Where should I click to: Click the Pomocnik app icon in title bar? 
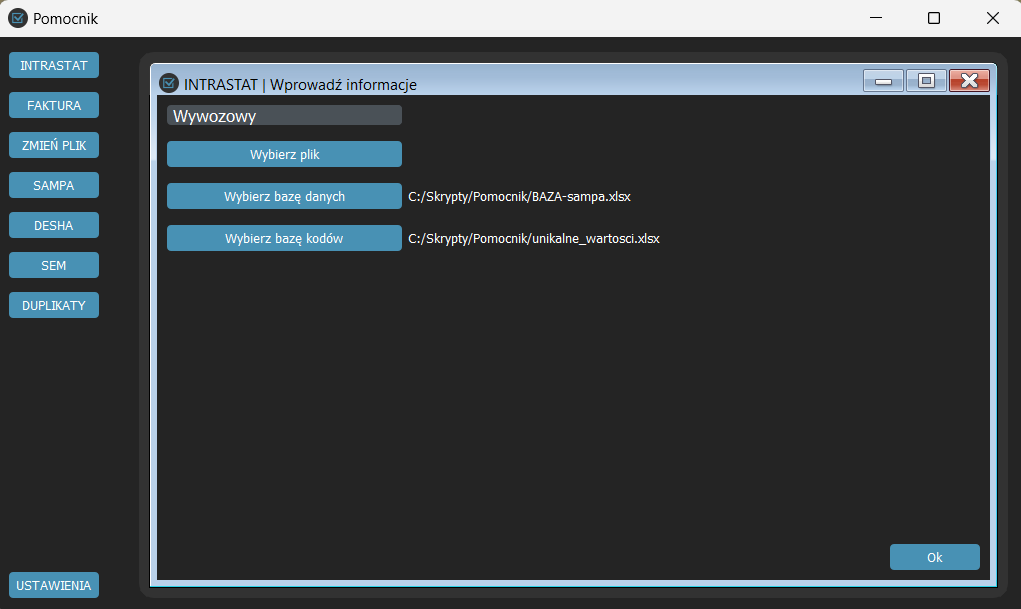(x=18, y=18)
